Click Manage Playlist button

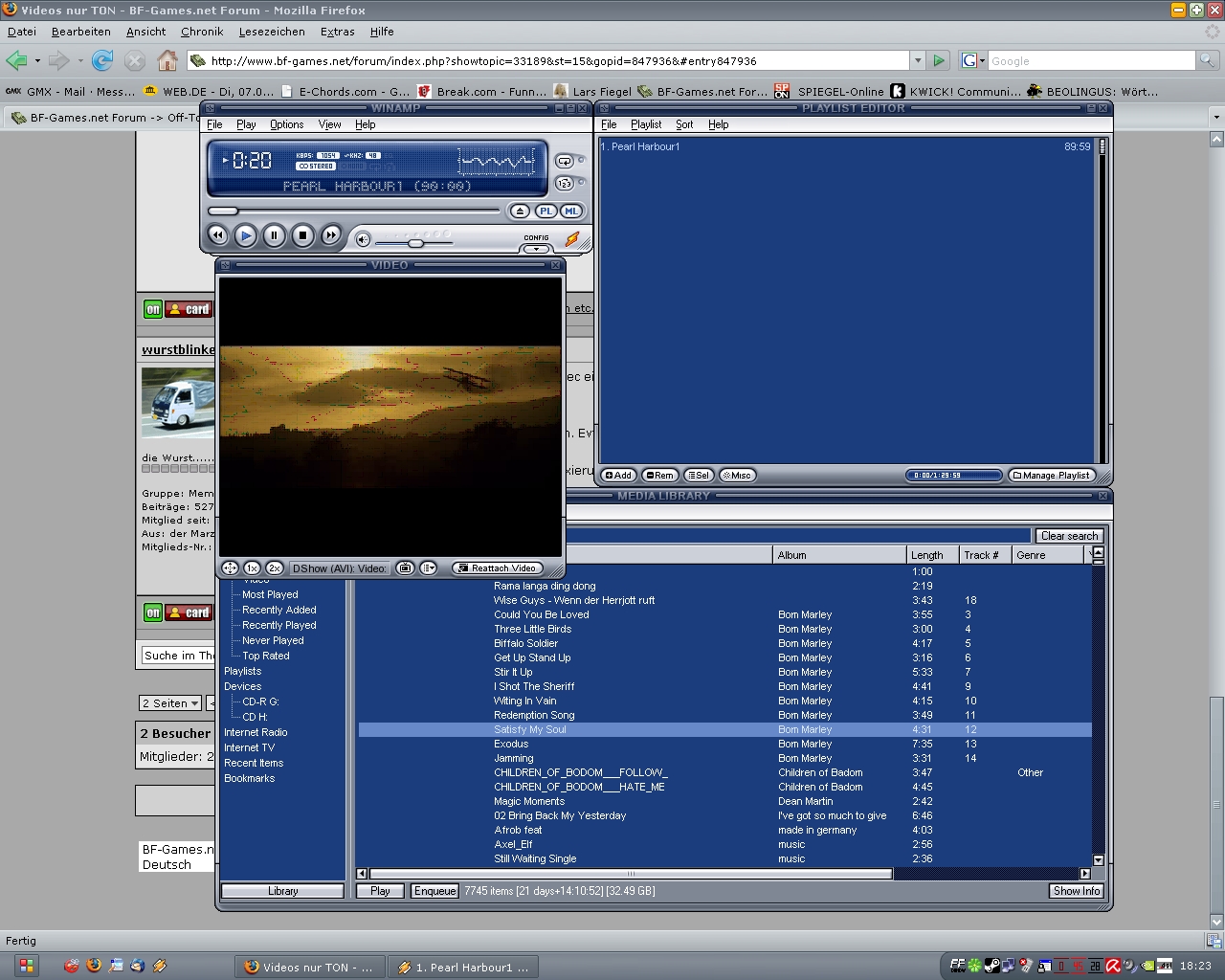click(1052, 475)
